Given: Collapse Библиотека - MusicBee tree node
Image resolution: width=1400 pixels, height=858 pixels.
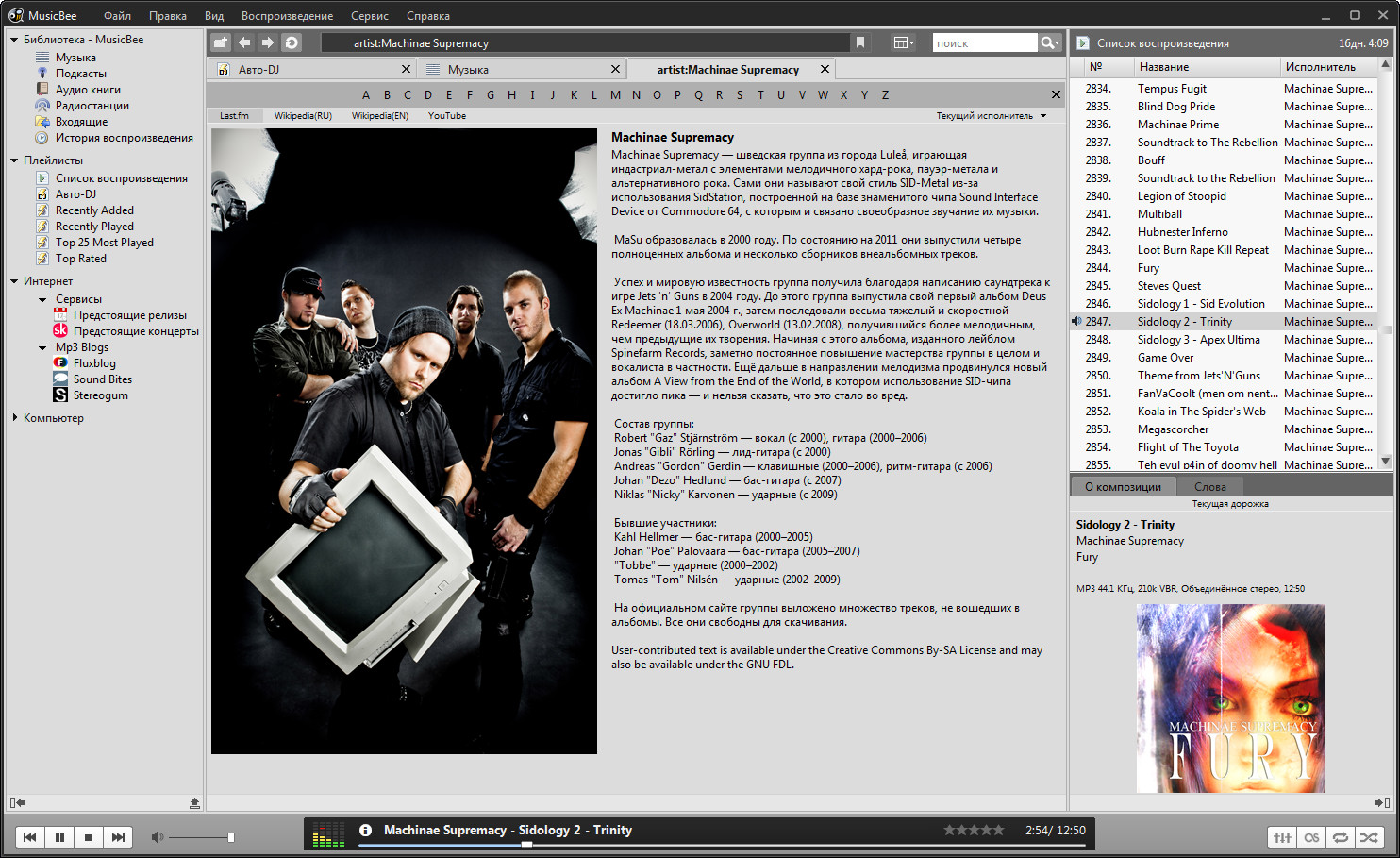Looking at the screenshot, I should point(14,40).
